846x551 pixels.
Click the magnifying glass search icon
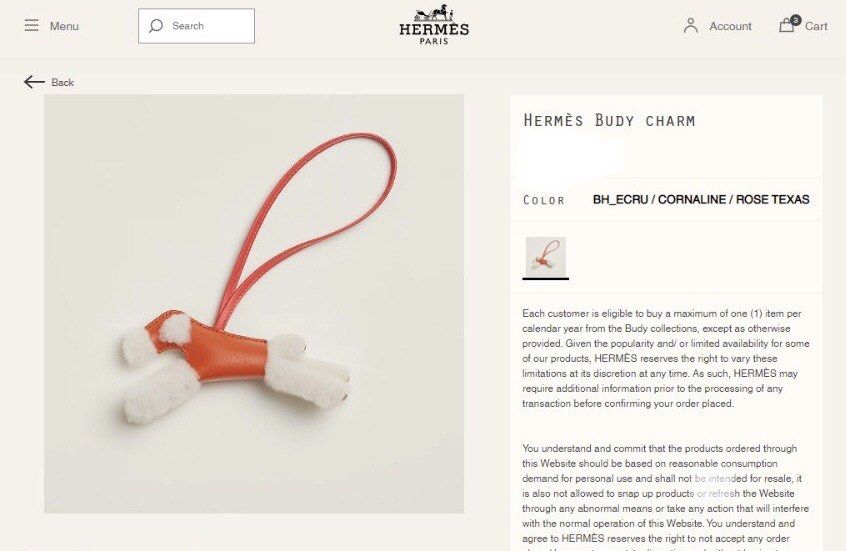point(156,26)
